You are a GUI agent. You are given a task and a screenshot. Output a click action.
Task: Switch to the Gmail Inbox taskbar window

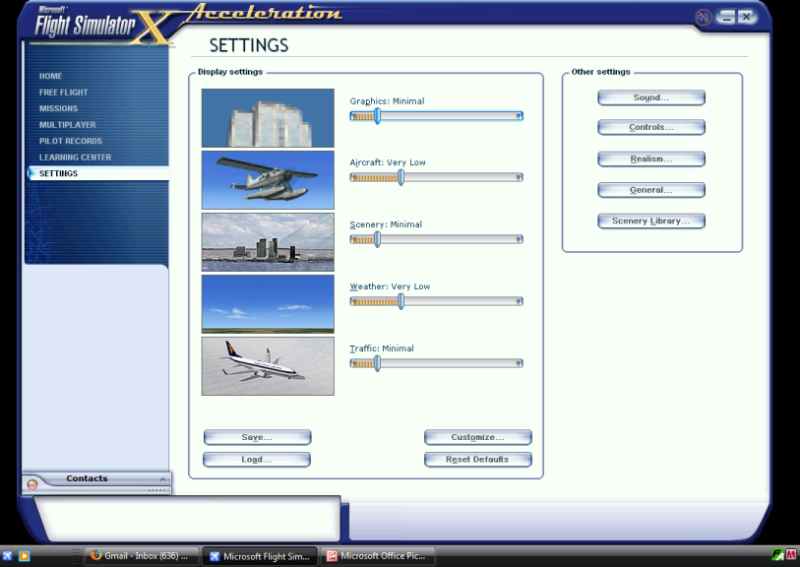[x=139, y=555]
